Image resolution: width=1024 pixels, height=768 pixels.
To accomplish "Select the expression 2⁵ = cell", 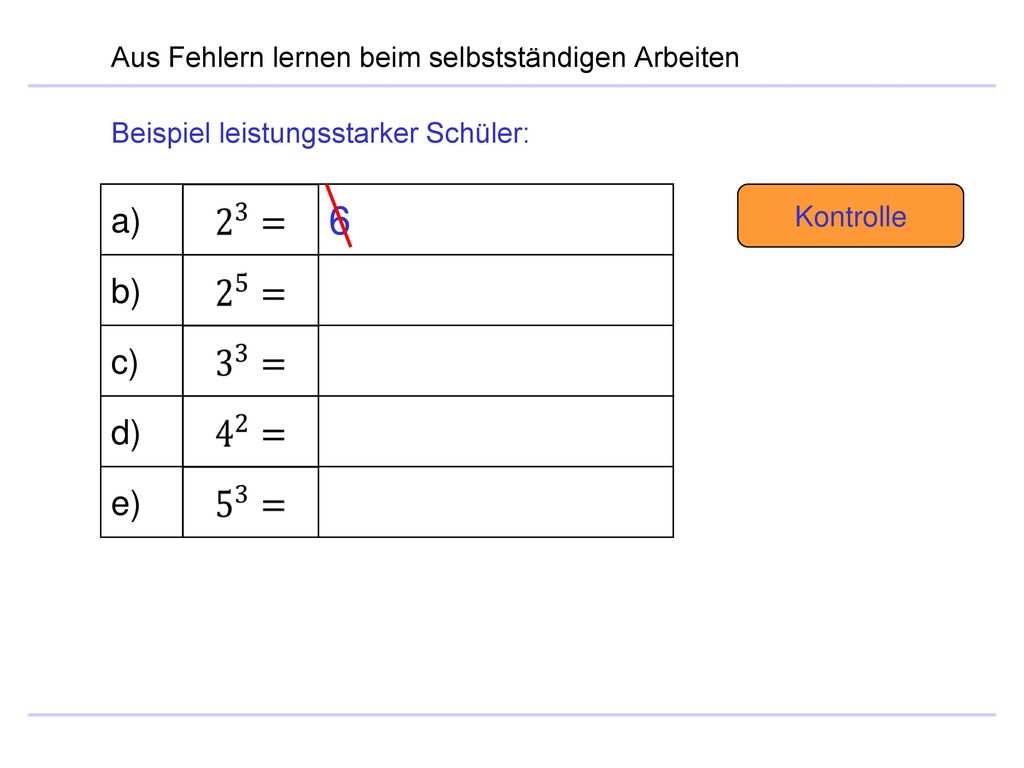I will (x=251, y=290).
